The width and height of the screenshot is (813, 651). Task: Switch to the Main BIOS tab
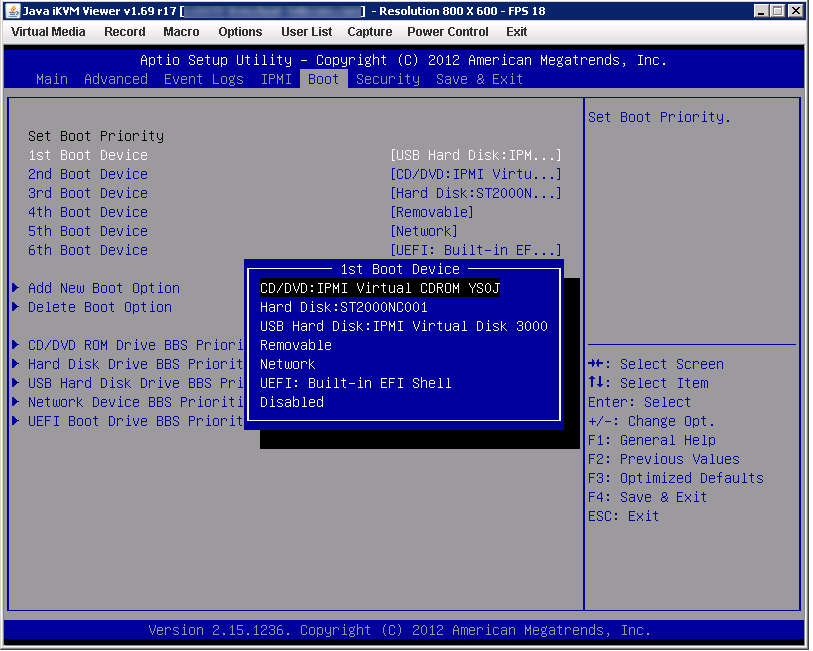coord(52,79)
